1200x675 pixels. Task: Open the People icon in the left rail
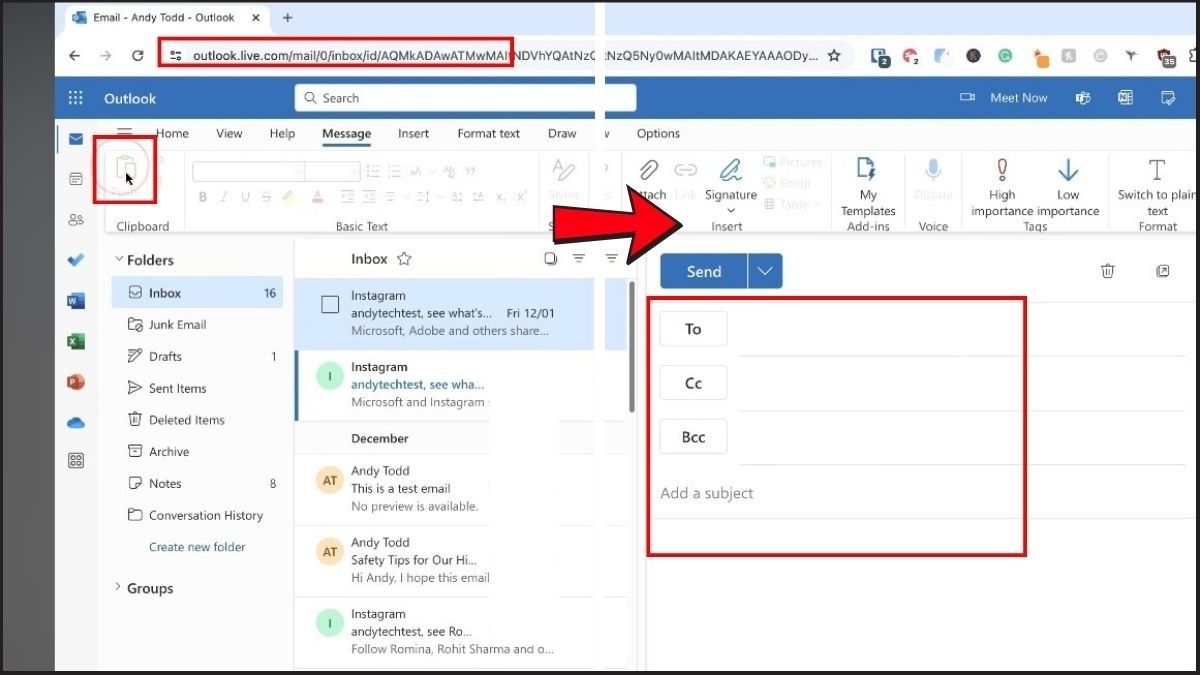click(76, 220)
